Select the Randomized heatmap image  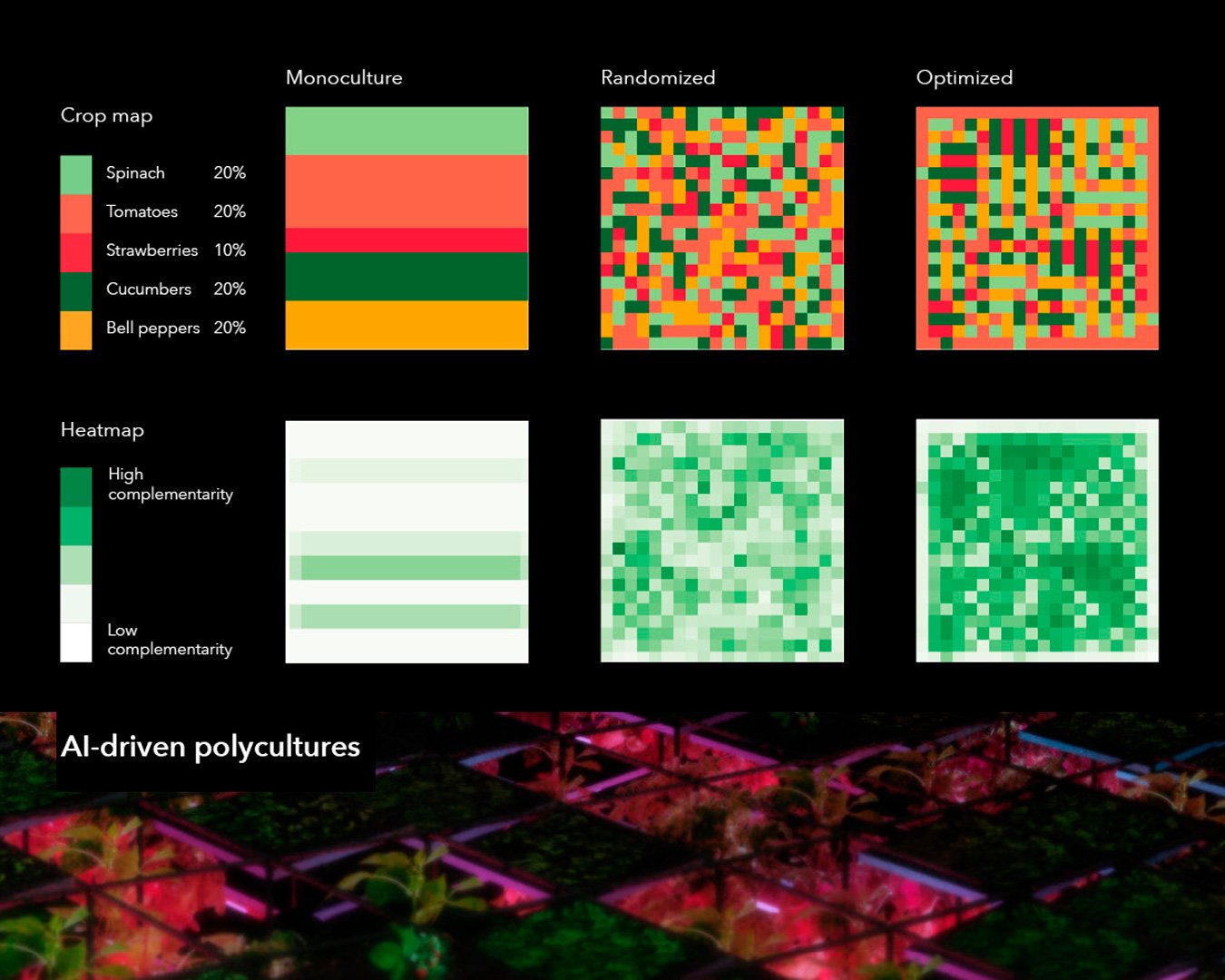point(722,541)
